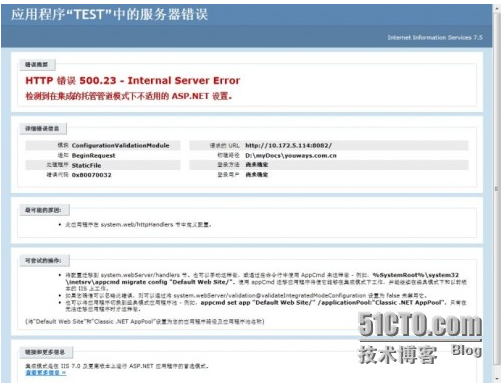
Task: Click the StaticFile handler value
Action: click(x=86, y=165)
